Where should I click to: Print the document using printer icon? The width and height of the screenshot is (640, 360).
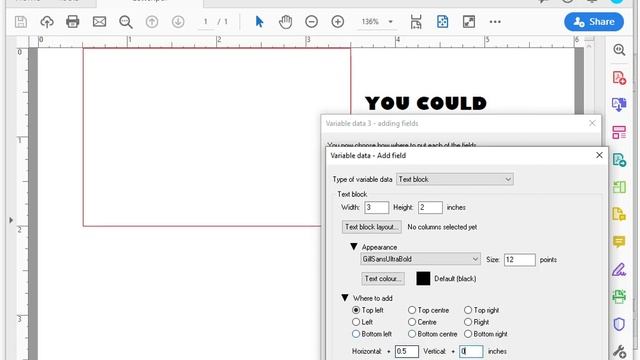(73, 22)
